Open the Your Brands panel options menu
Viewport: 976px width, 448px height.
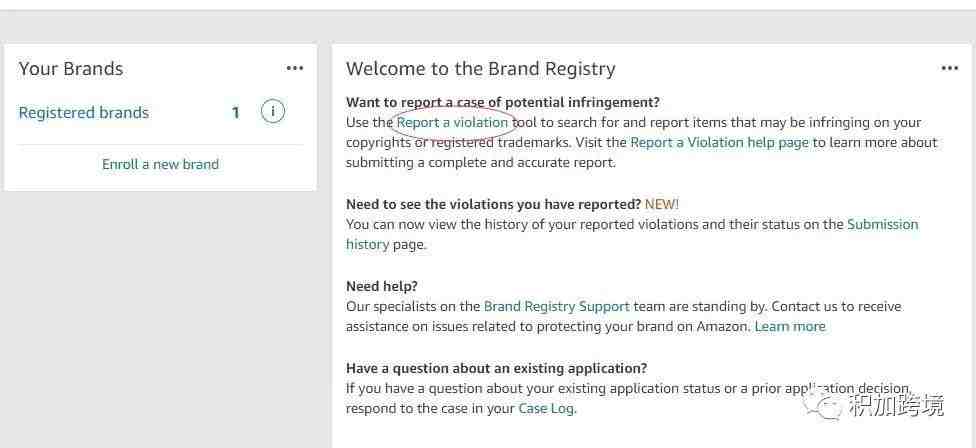295,68
